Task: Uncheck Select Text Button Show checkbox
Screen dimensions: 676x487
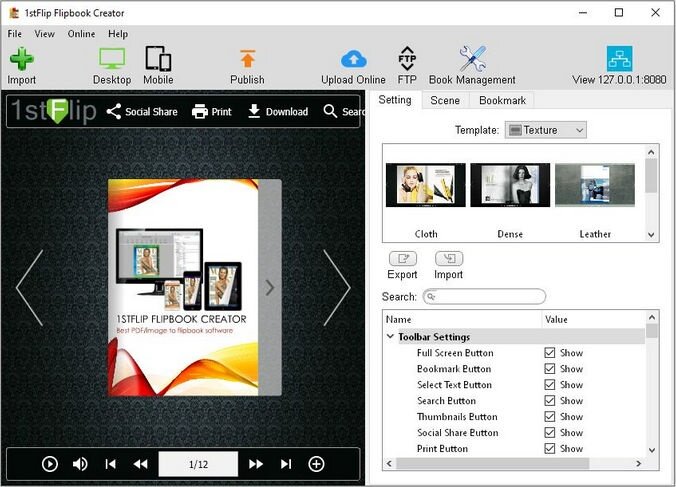Action: [550, 384]
